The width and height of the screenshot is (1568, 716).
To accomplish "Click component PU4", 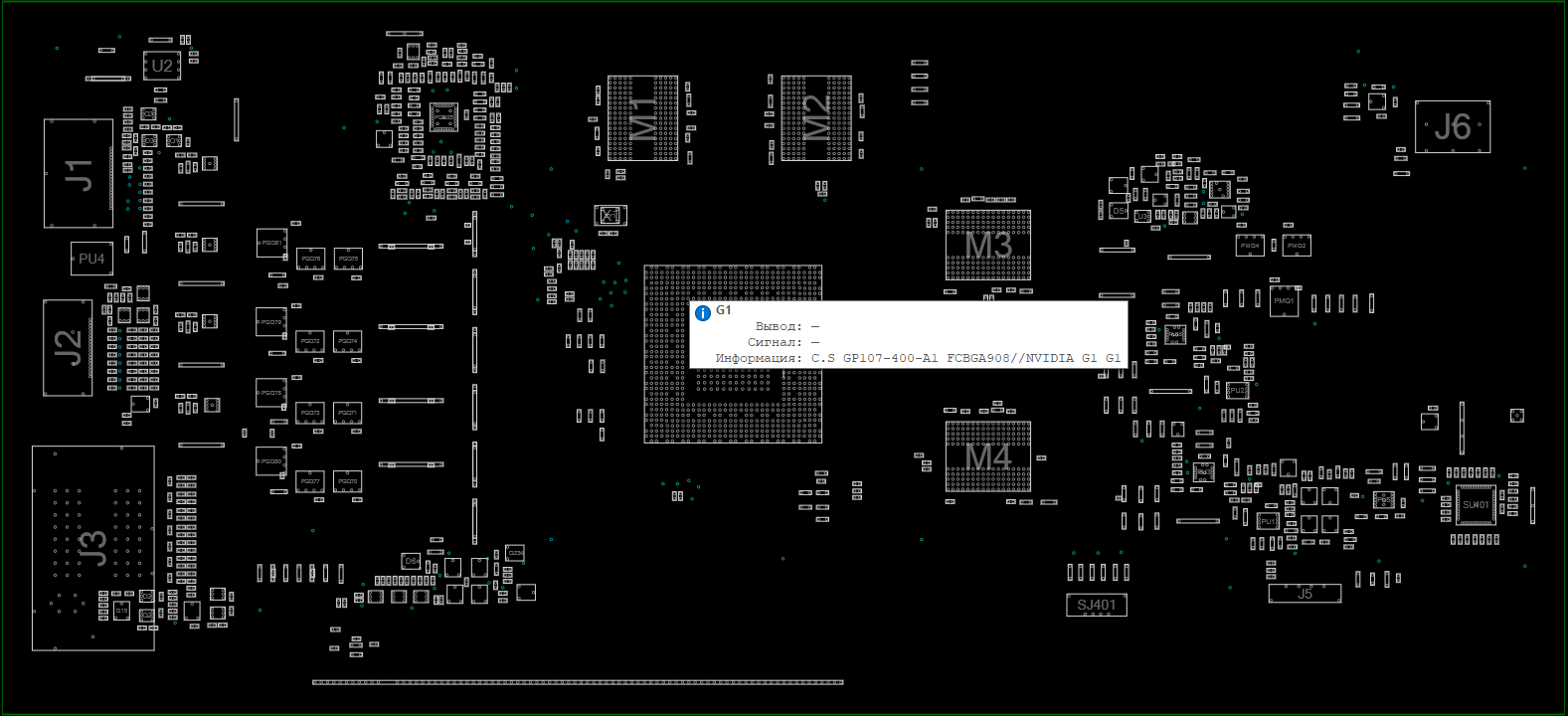I will [x=91, y=259].
